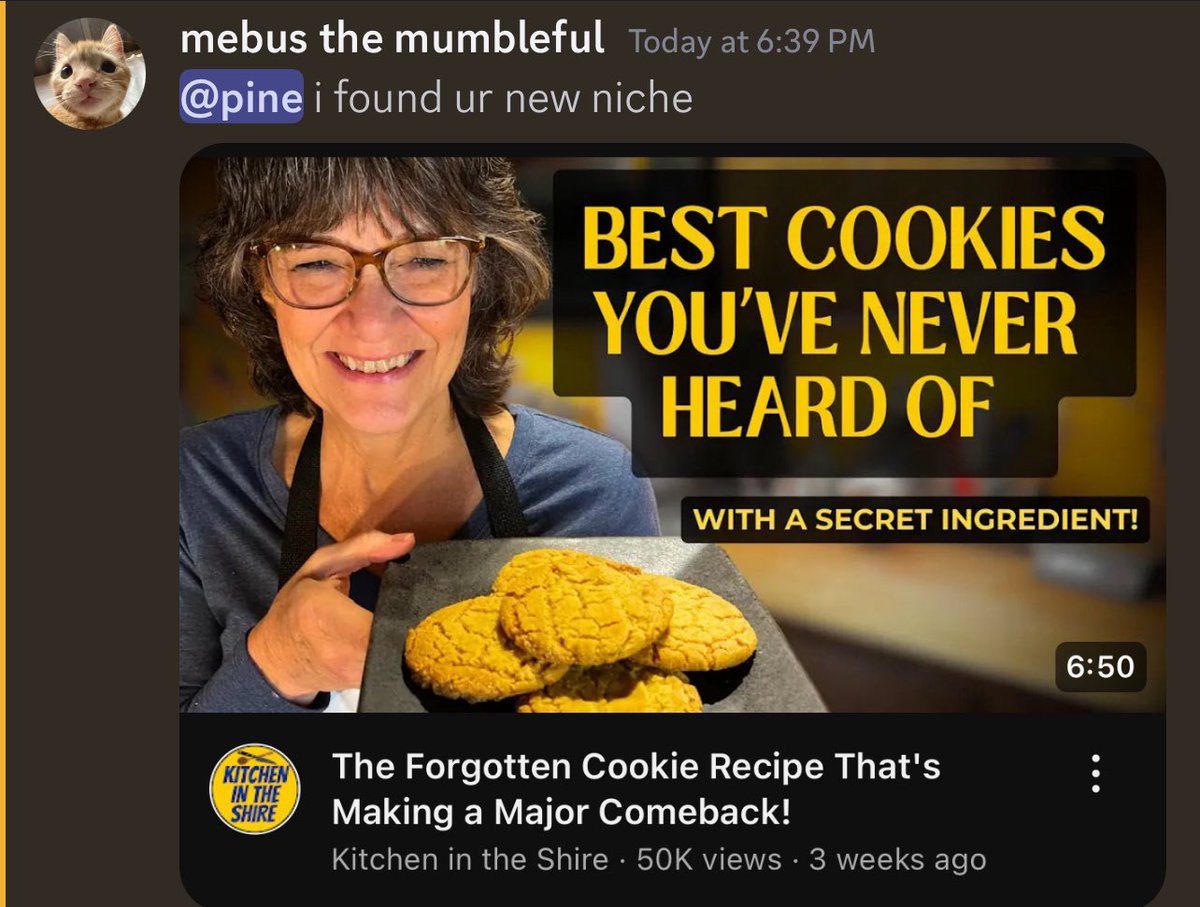This screenshot has width=1200, height=907.
Task: Click the WITH A SECRET INGREDIENT banner
Action: pyautogui.click(x=916, y=520)
